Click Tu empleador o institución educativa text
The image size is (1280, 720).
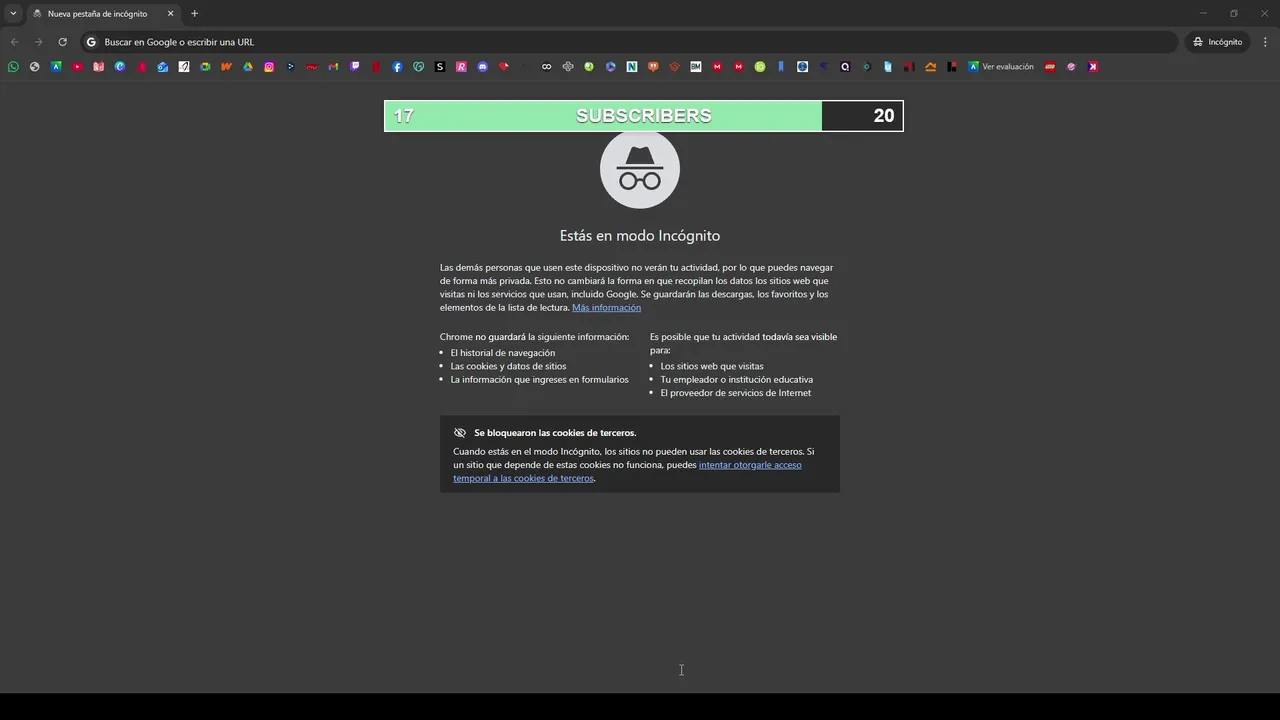736,380
